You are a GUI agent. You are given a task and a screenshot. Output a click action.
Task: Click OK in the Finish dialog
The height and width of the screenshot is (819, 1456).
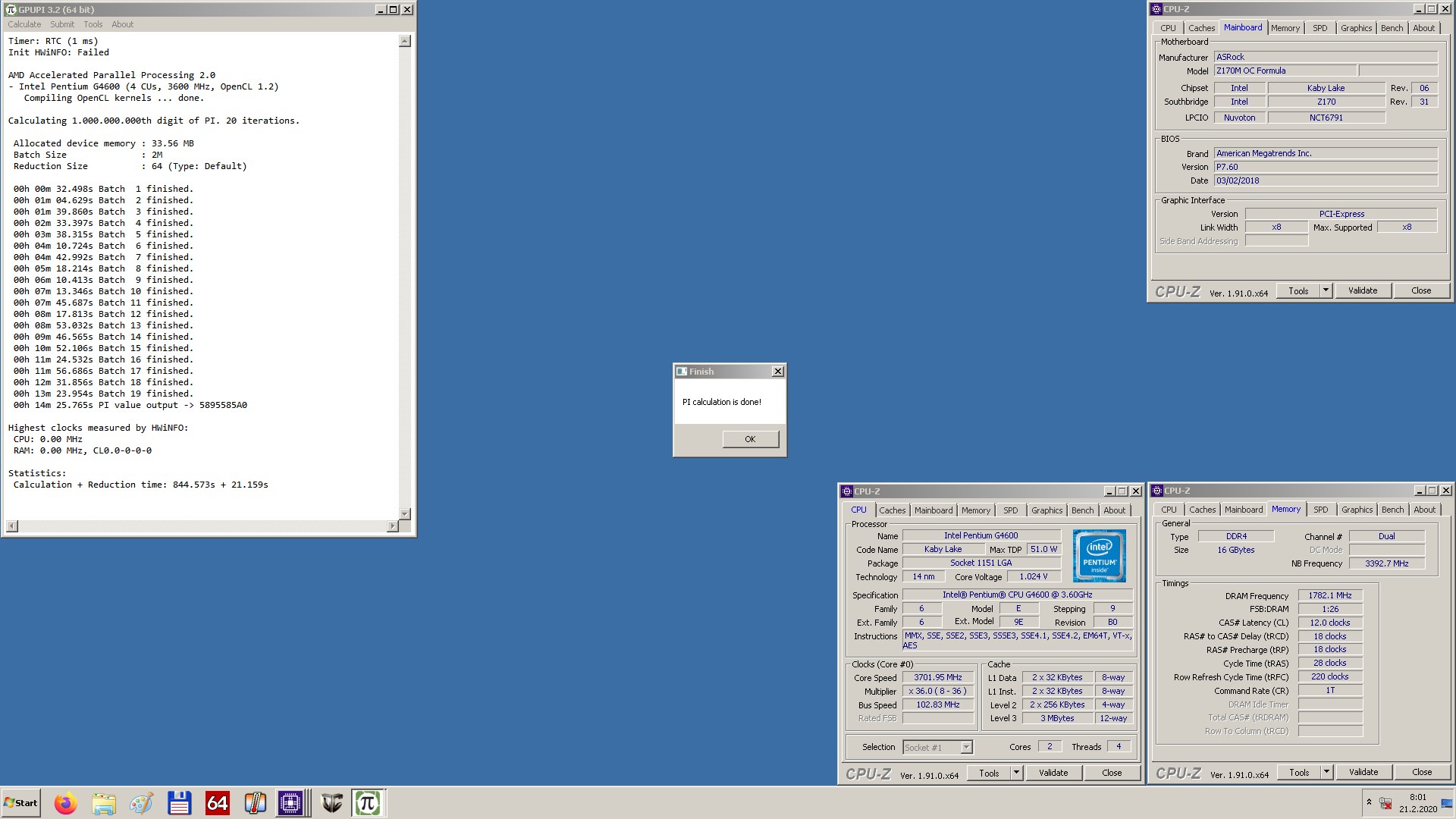click(x=750, y=439)
